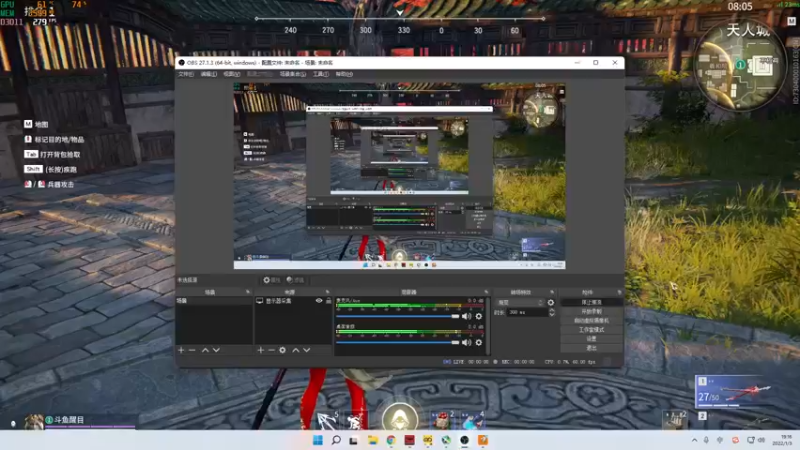
Task: Open the Windows Start menu
Action: click(x=317, y=440)
